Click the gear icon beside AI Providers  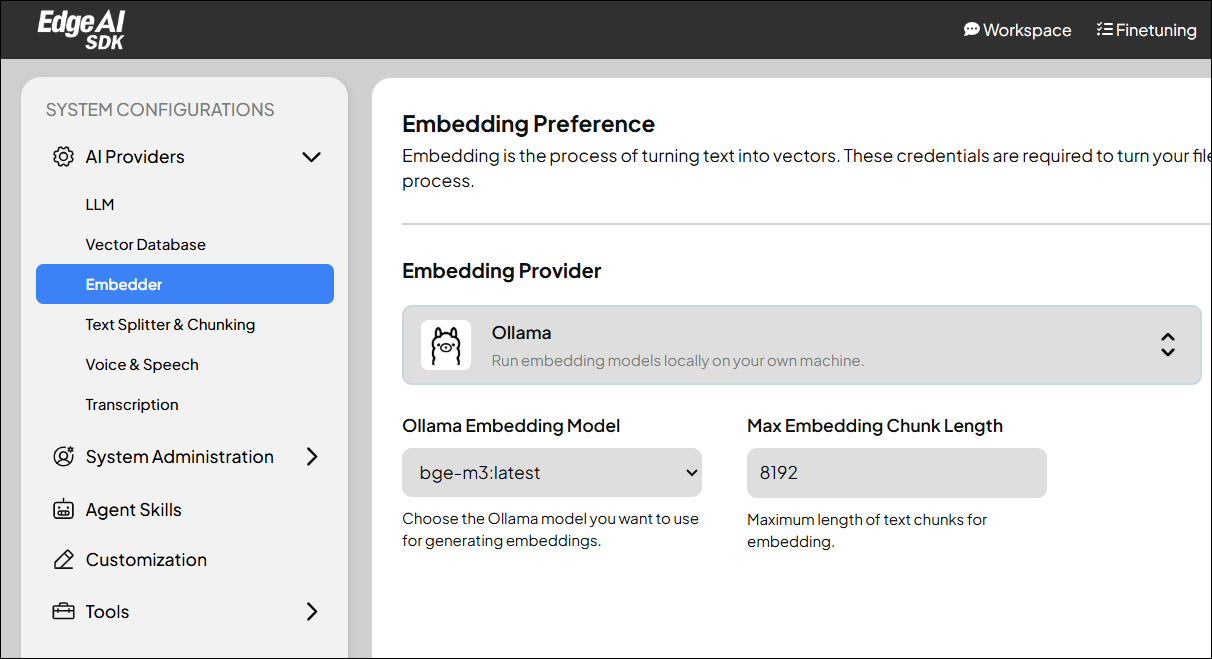click(63, 156)
